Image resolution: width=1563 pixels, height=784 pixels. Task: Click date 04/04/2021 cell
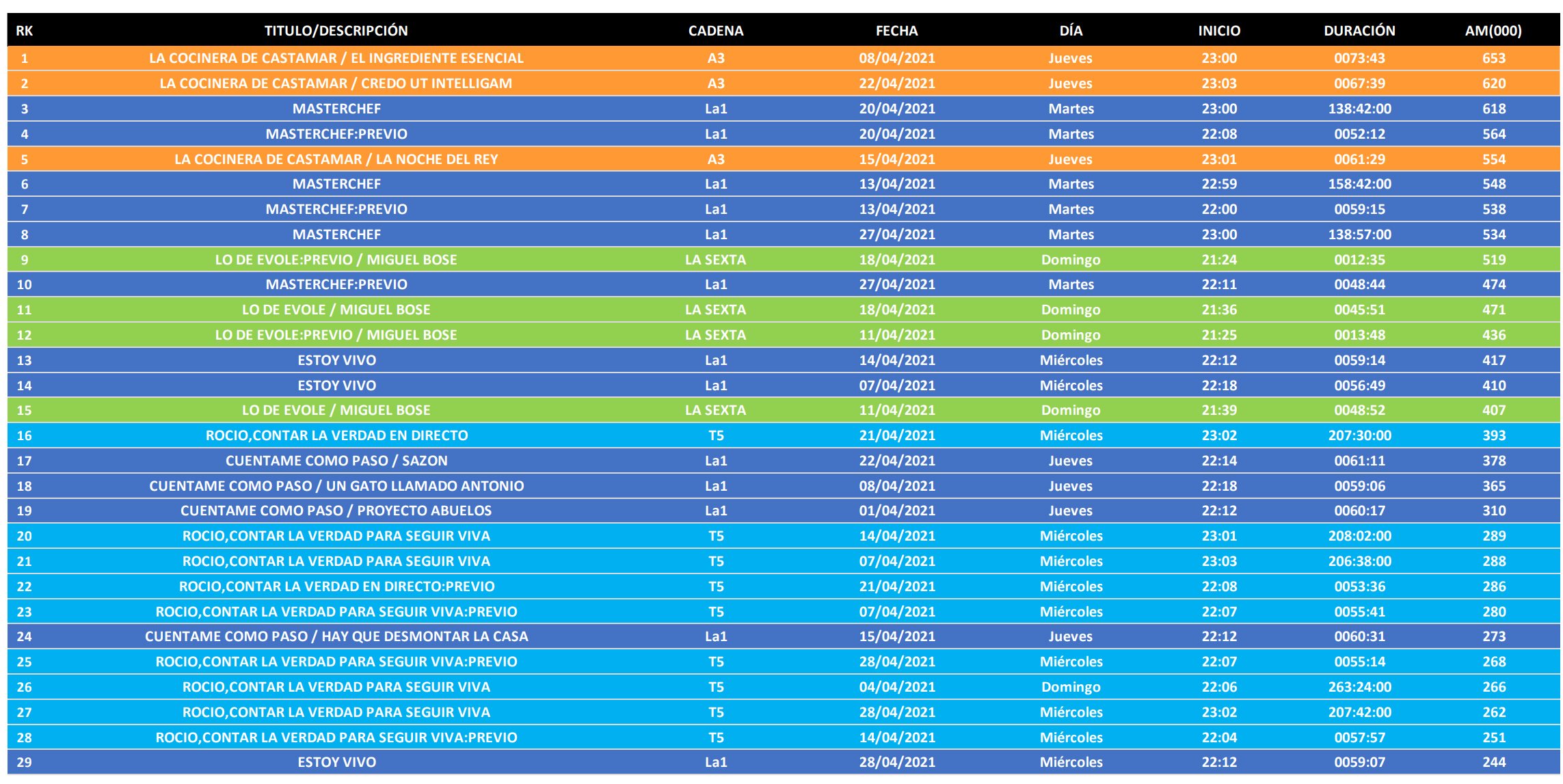[x=896, y=687]
